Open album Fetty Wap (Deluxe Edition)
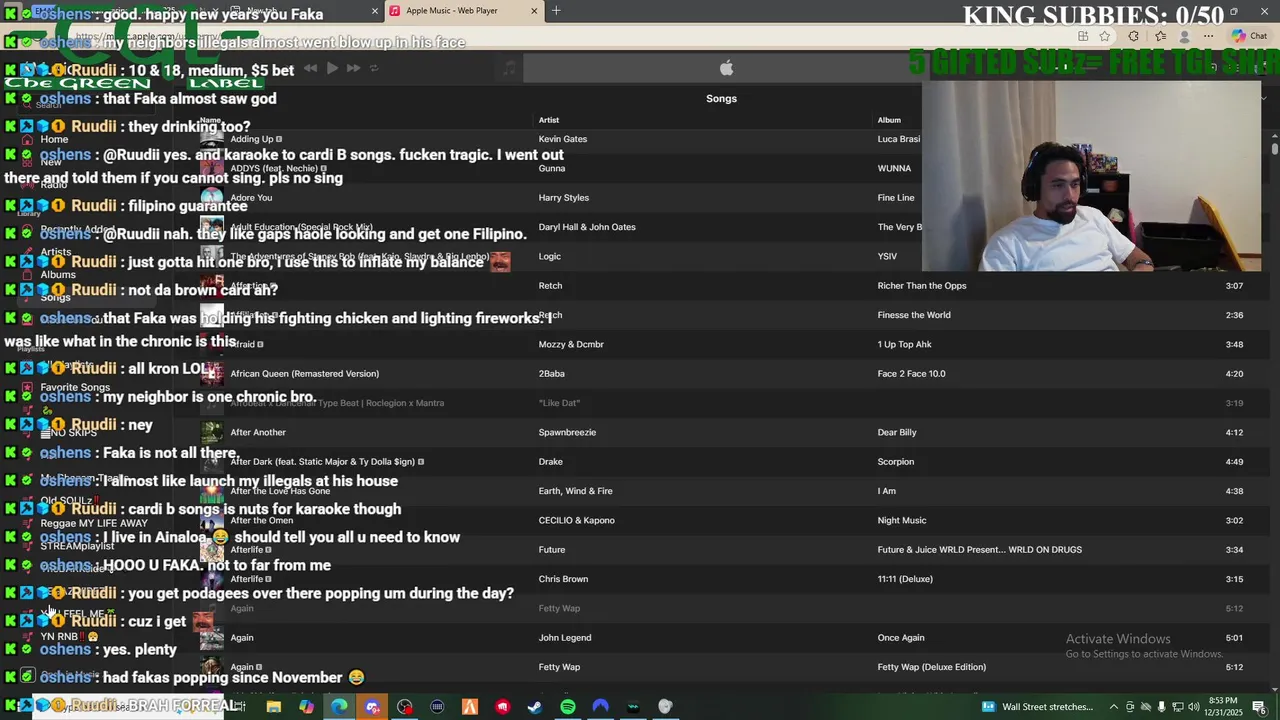Image resolution: width=1280 pixels, height=720 pixels. point(931,667)
